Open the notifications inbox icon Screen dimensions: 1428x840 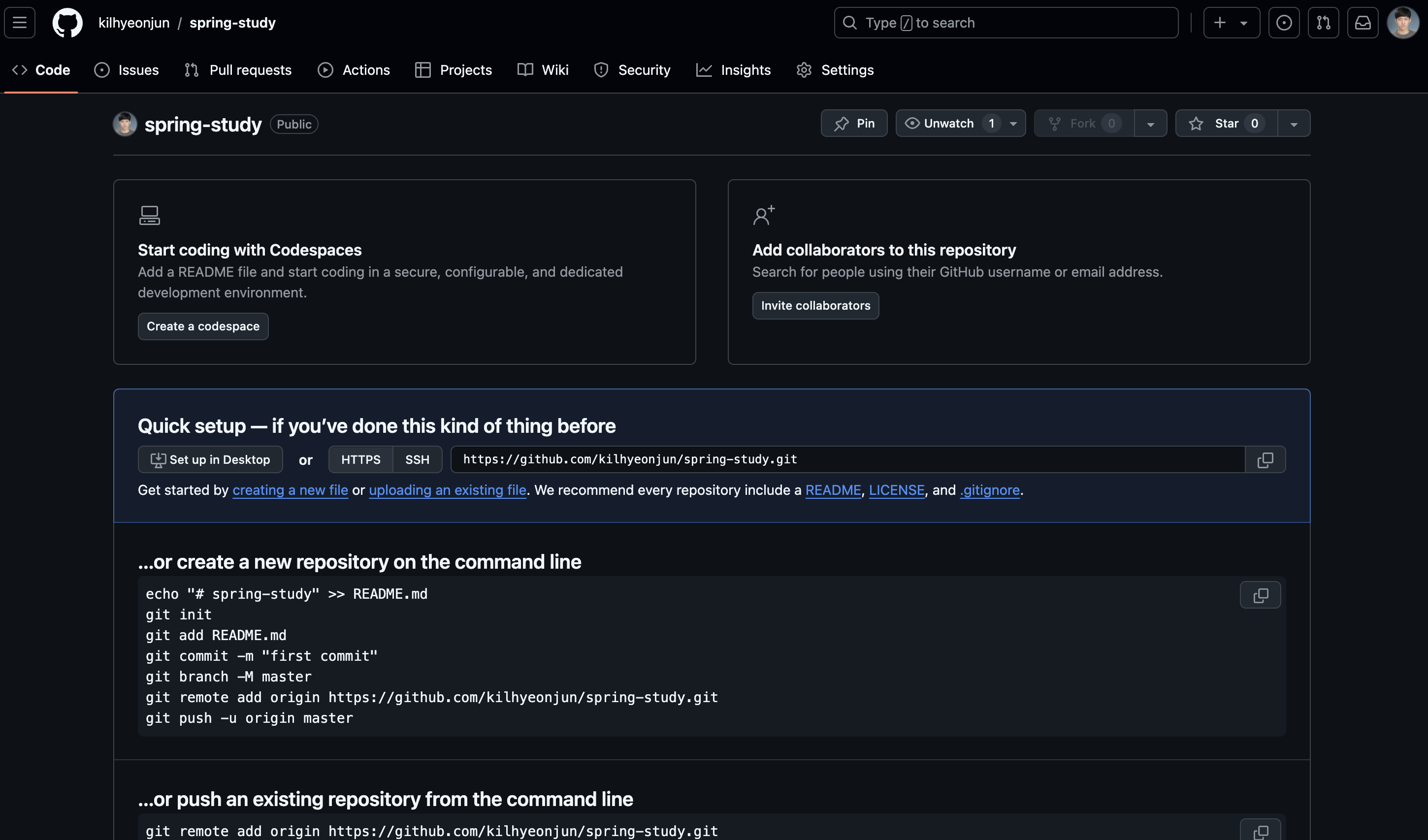click(1363, 23)
